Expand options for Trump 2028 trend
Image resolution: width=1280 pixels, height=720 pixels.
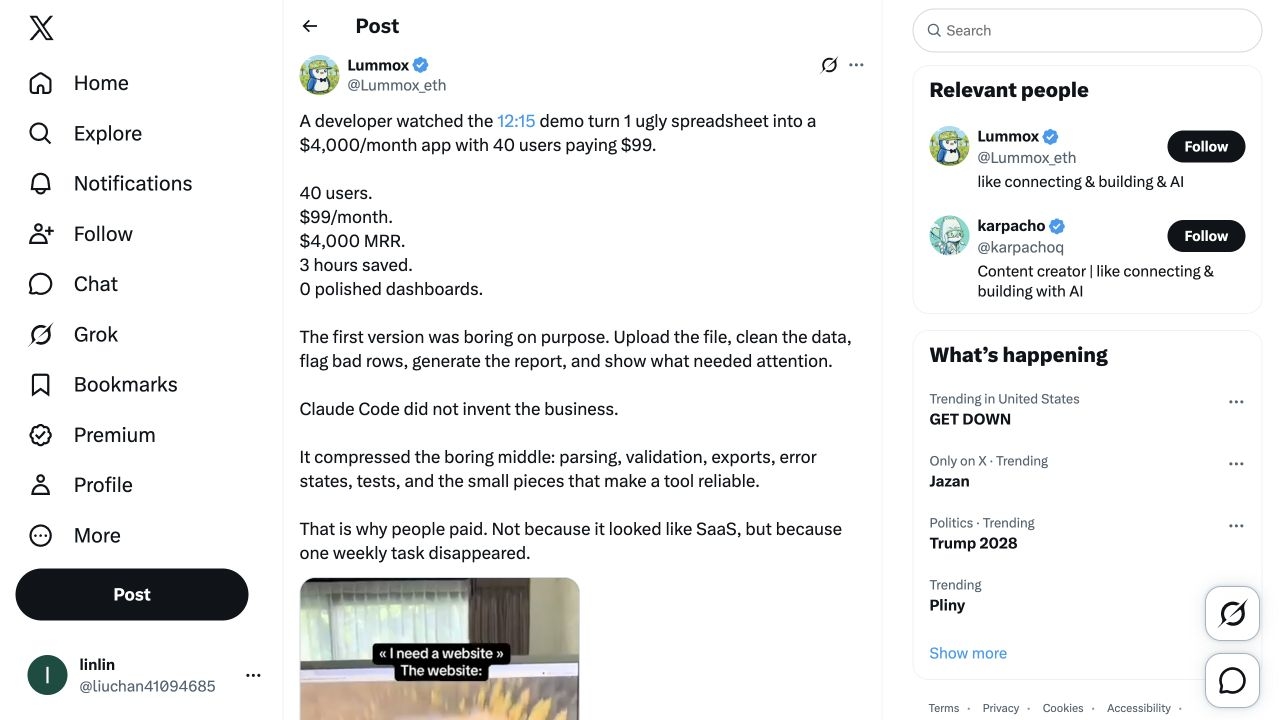(1236, 526)
